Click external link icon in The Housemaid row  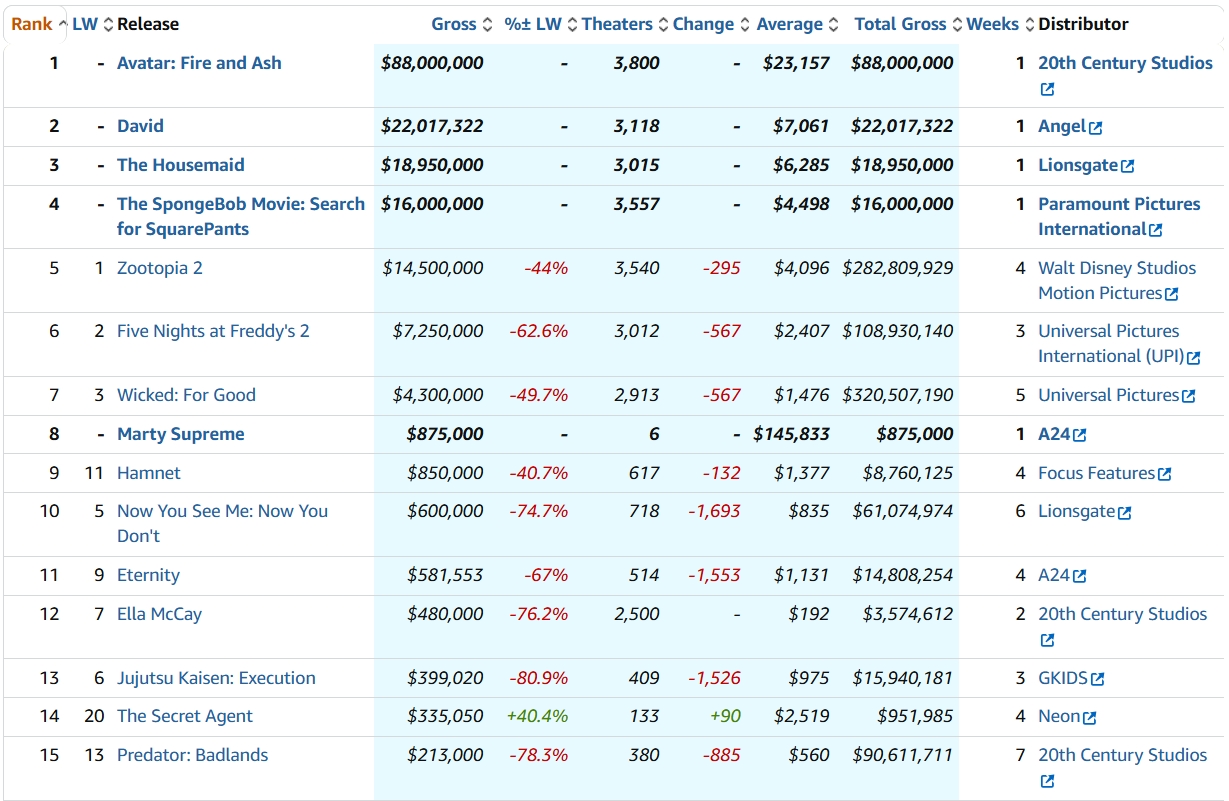point(1128,166)
